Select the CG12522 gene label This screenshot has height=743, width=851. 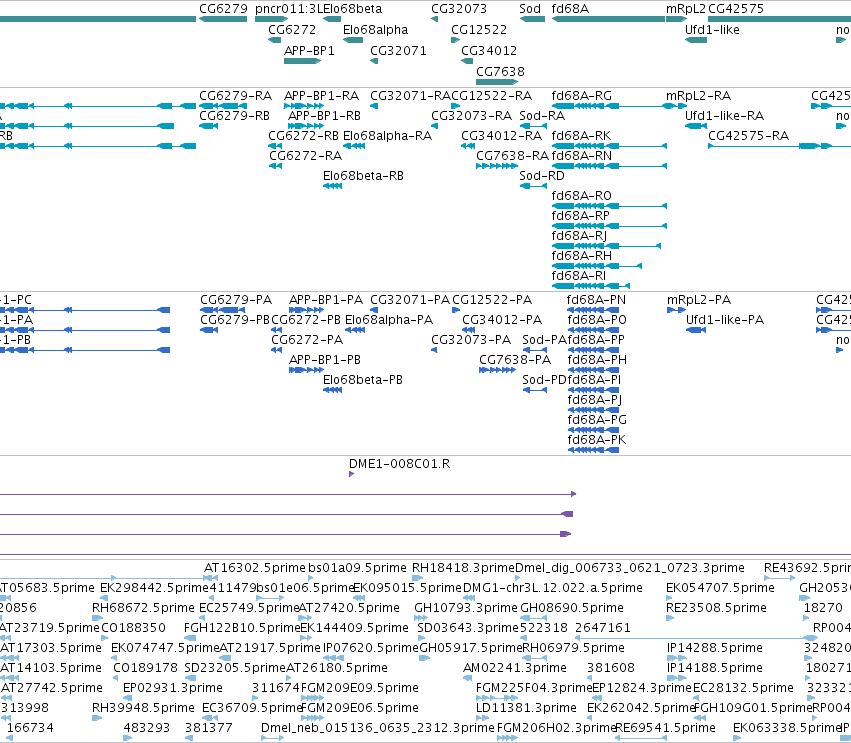point(479,29)
